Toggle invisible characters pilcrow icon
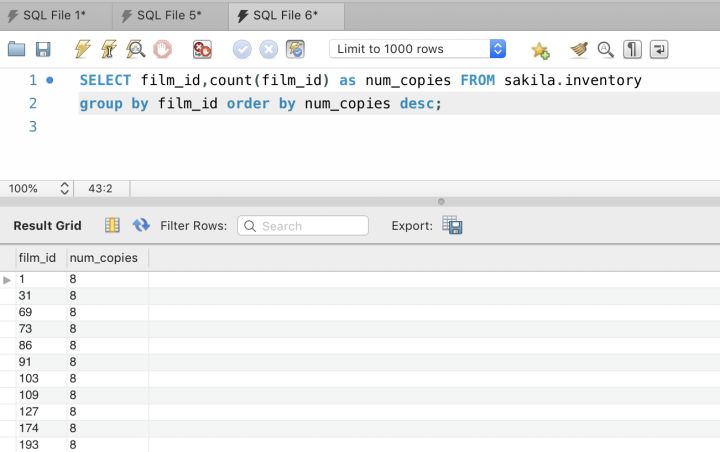Screen dimensions: 720x452 (632, 49)
